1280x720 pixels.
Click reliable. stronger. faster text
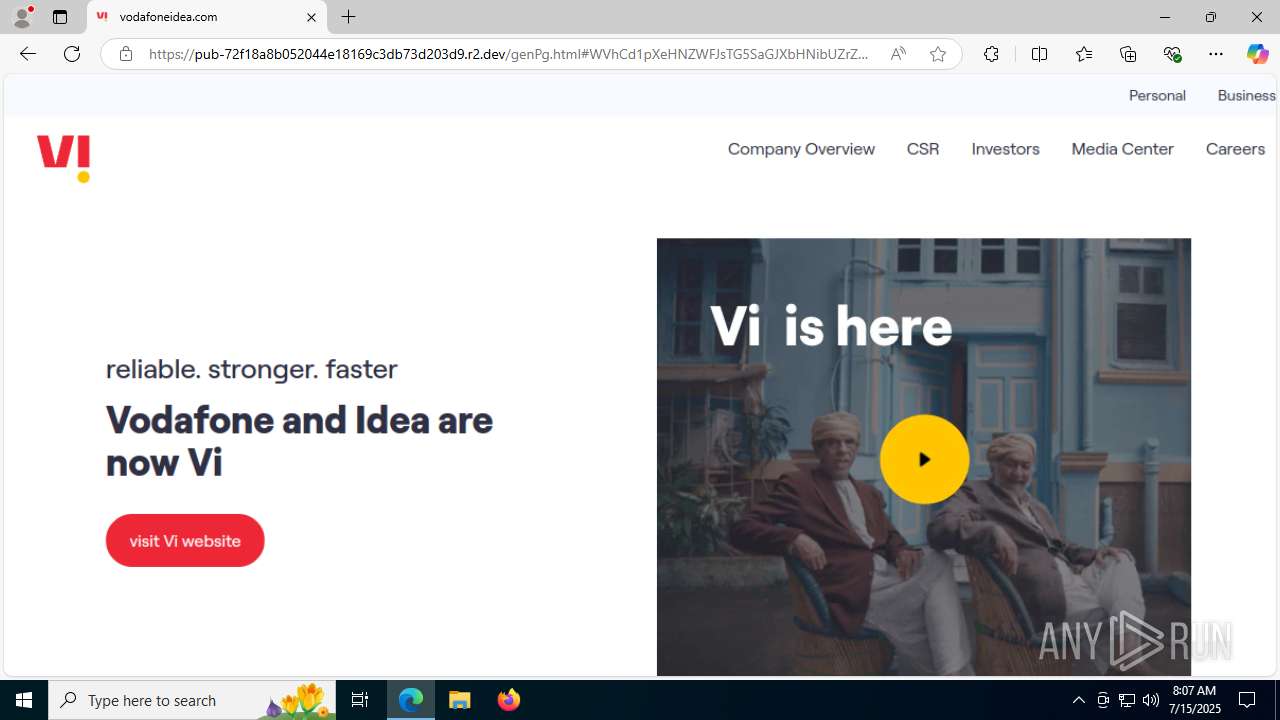252,369
